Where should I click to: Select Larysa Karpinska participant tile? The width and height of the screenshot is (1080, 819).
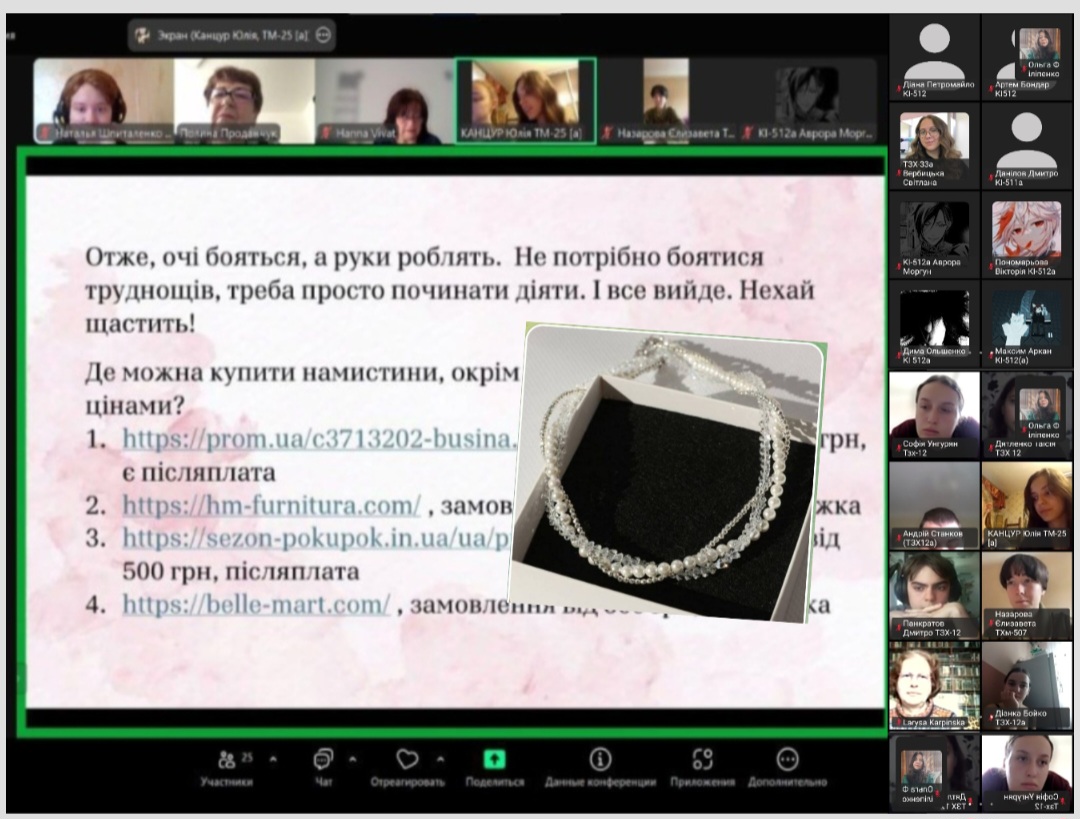[x=935, y=685]
